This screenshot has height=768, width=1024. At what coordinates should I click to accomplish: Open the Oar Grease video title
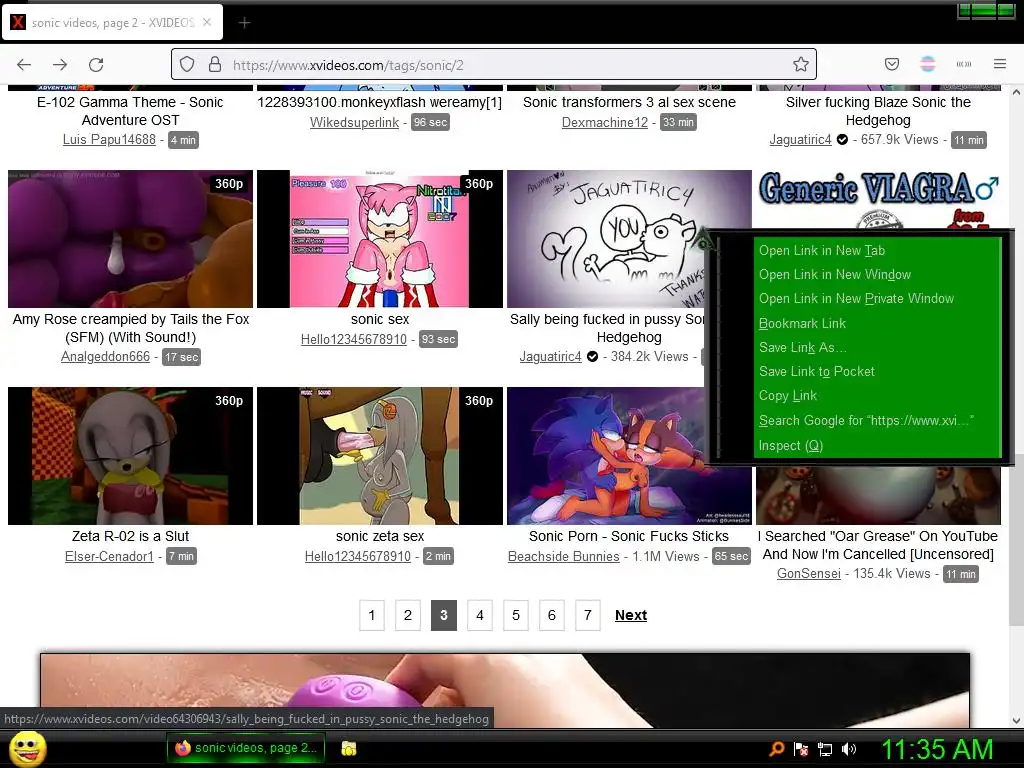coord(878,545)
